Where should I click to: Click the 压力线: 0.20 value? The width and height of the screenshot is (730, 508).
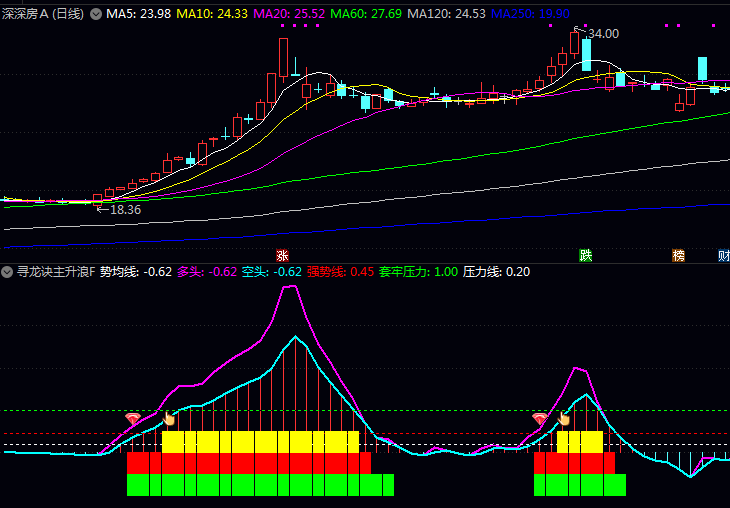[496, 272]
